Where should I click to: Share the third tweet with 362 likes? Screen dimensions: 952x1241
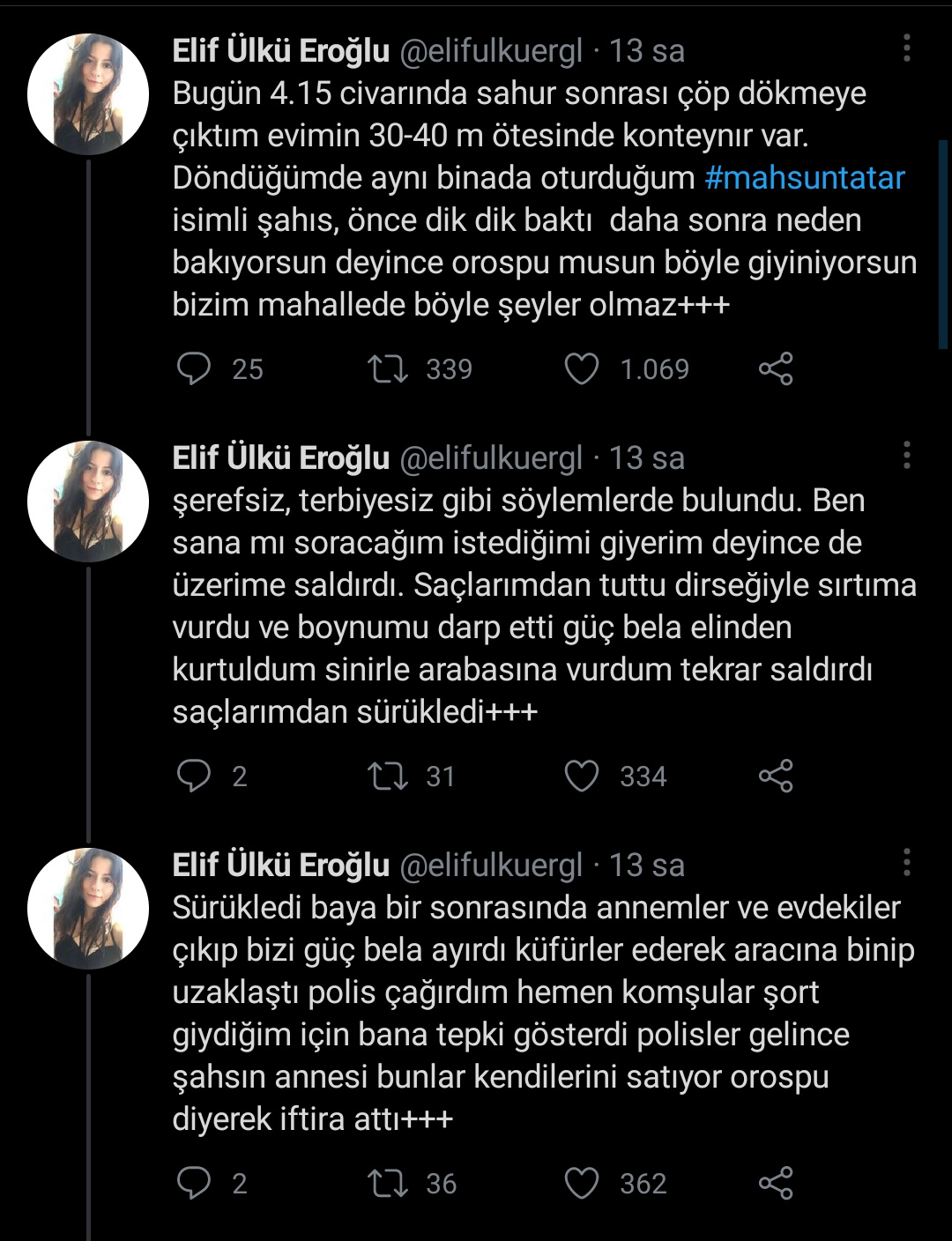[776, 1184]
